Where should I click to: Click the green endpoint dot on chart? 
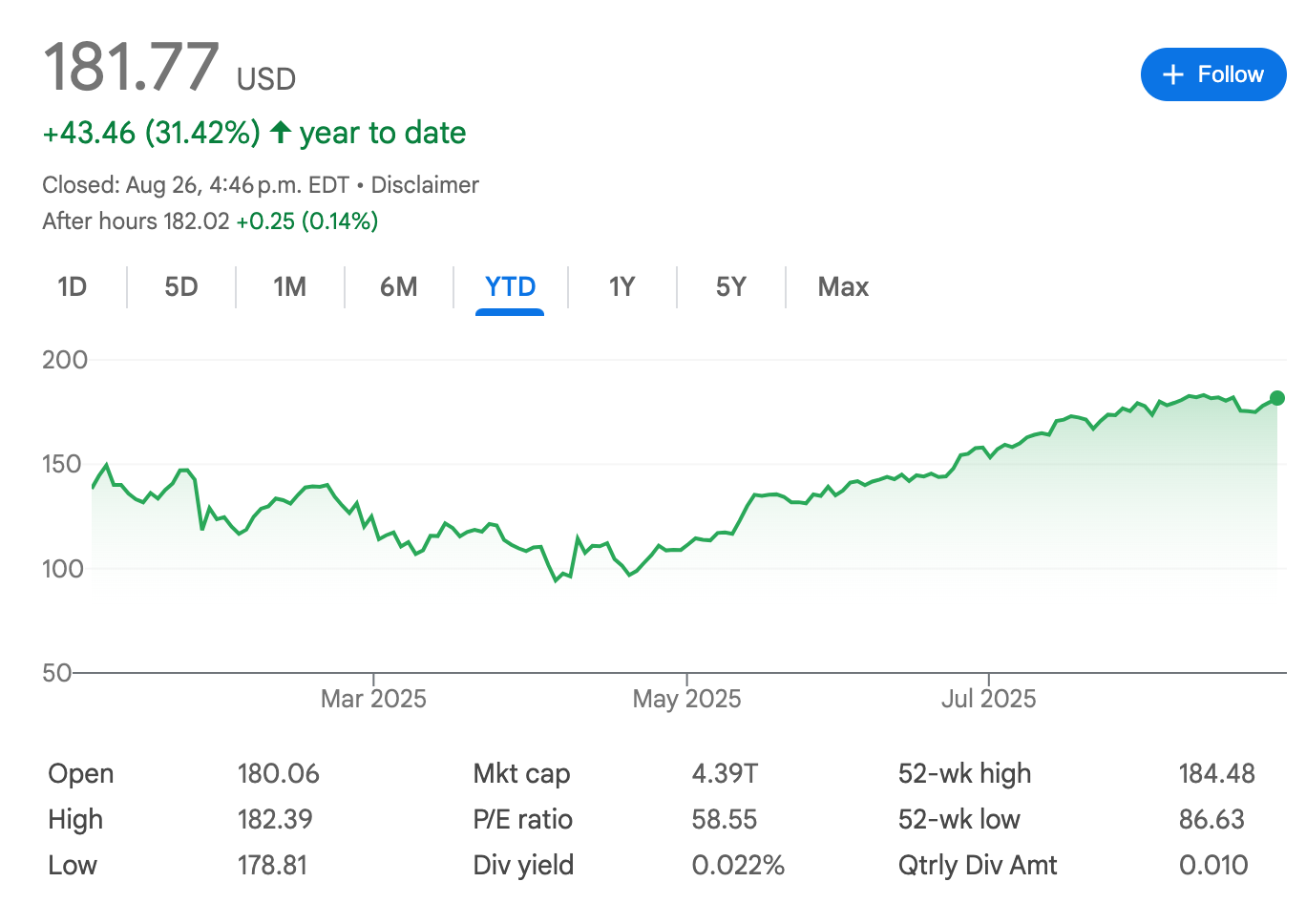(1277, 398)
